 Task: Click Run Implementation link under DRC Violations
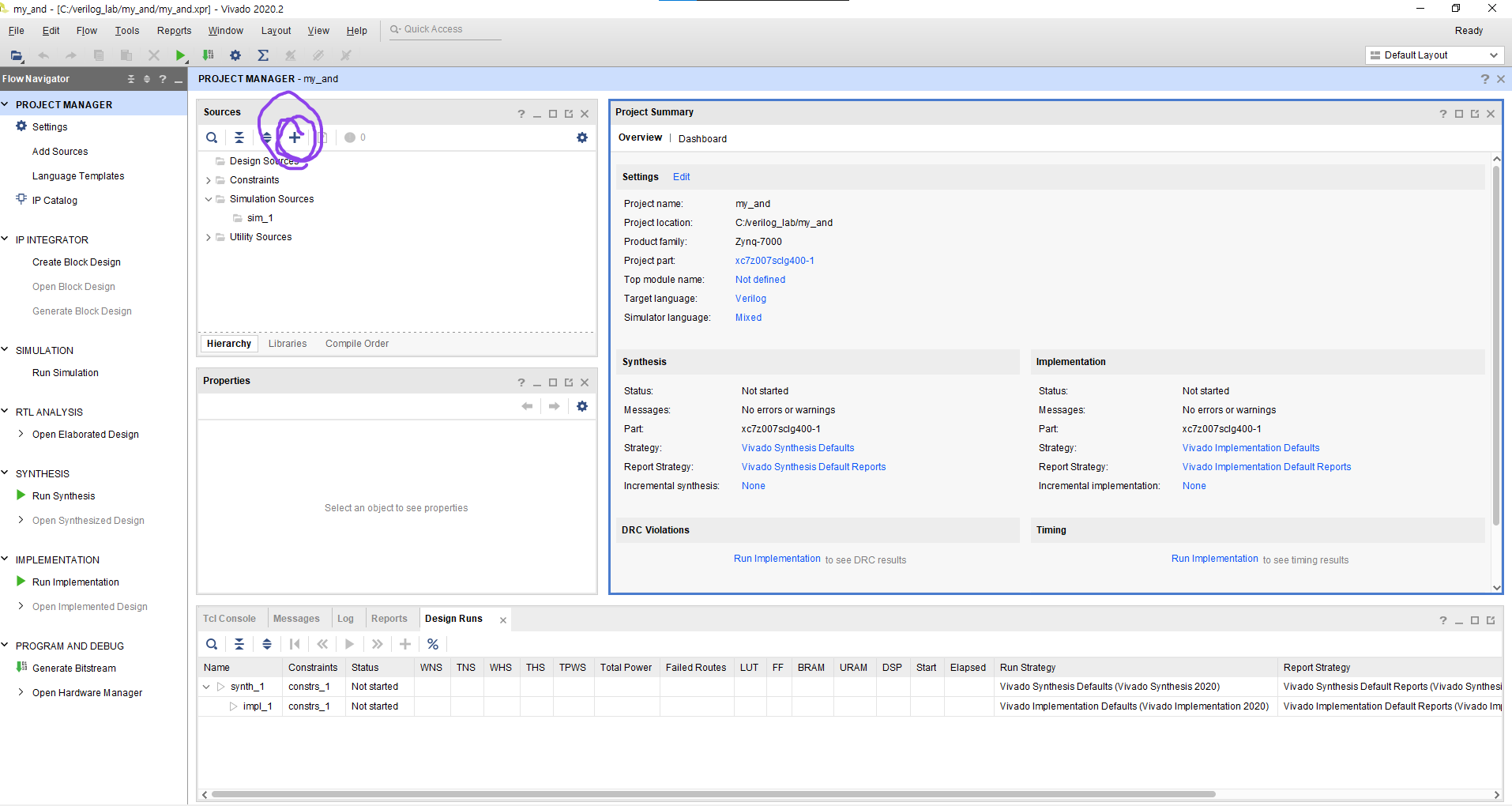point(777,559)
